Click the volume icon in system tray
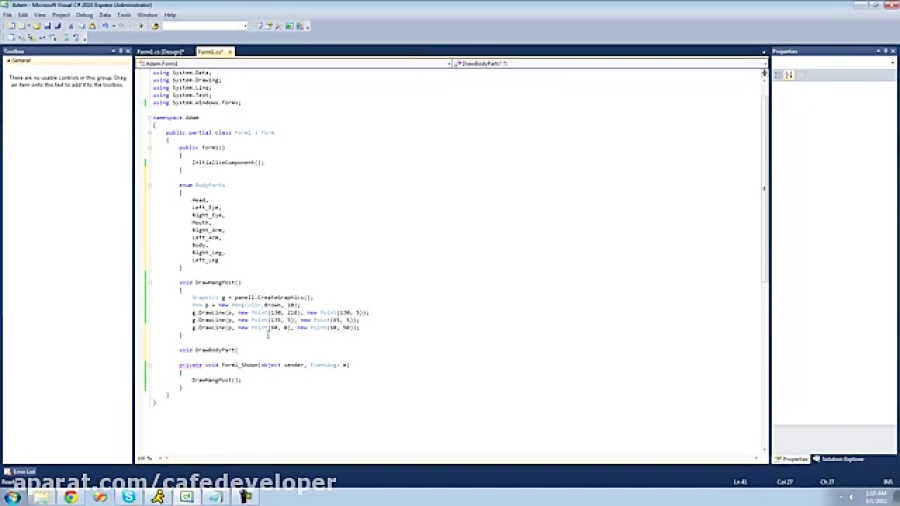900x506 pixels. (x=851, y=497)
